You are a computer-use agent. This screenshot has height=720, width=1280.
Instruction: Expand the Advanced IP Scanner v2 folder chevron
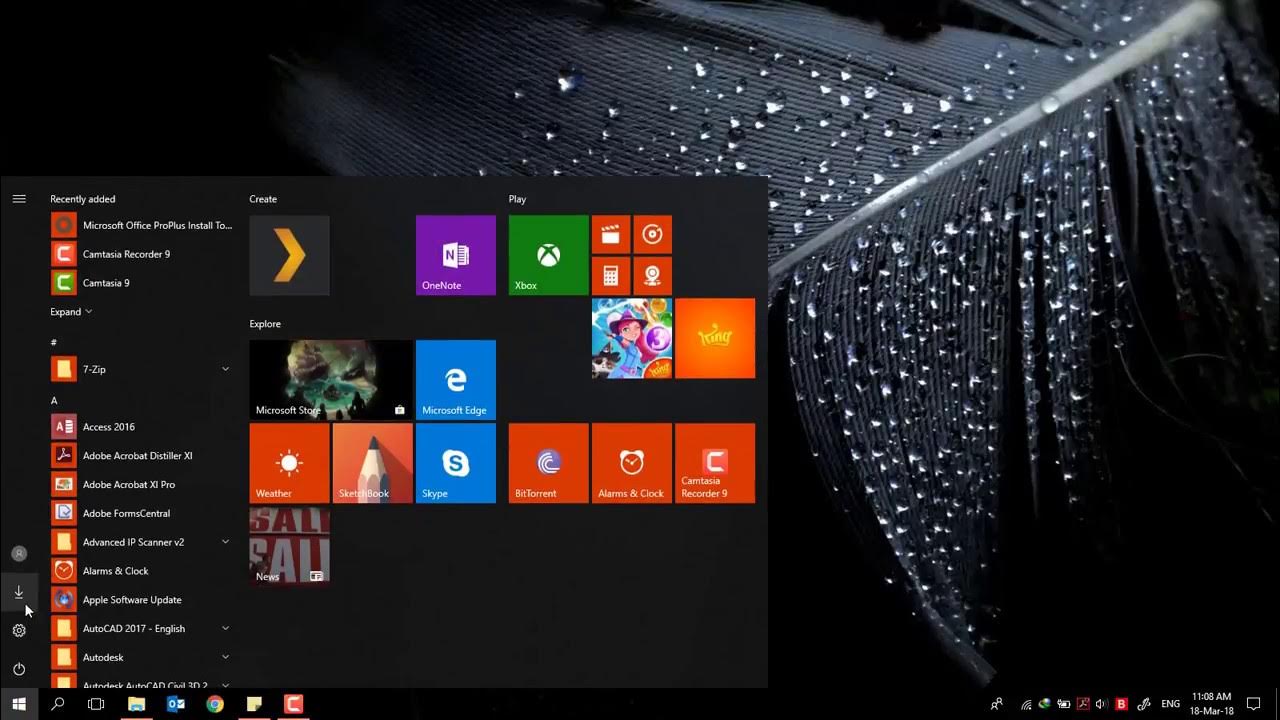(x=225, y=542)
